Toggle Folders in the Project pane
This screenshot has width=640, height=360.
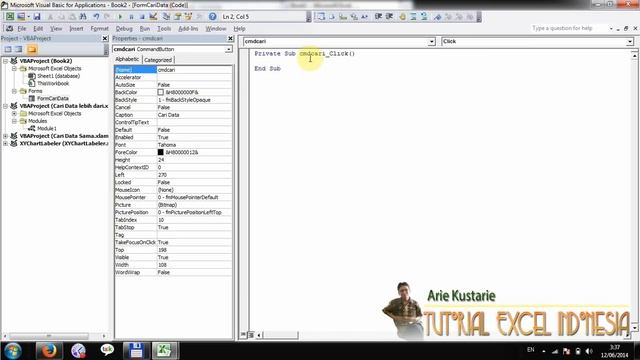(x=32, y=49)
